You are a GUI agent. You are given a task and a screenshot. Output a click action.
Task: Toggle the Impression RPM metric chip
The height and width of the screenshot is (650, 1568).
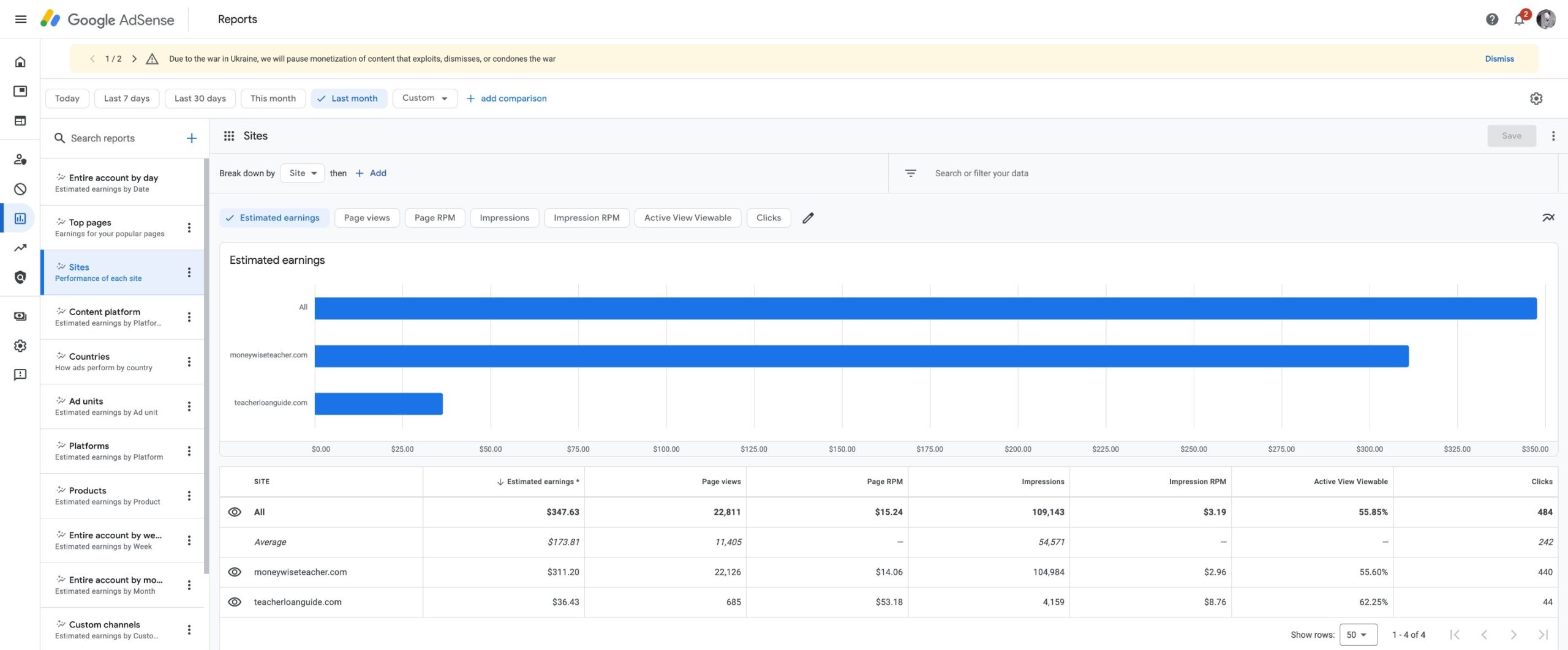pos(587,218)
